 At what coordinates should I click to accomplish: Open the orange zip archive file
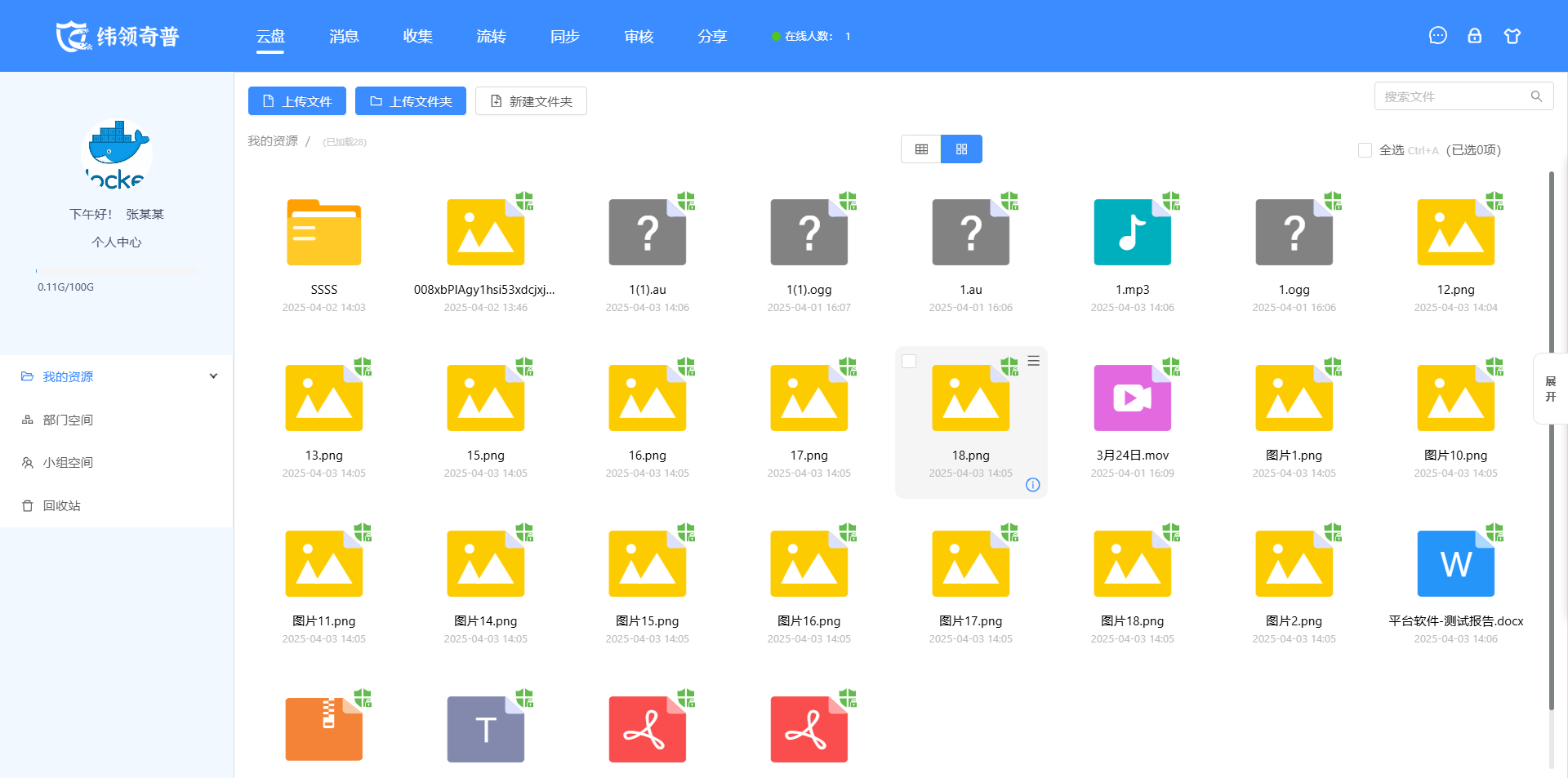coord(324,729)
